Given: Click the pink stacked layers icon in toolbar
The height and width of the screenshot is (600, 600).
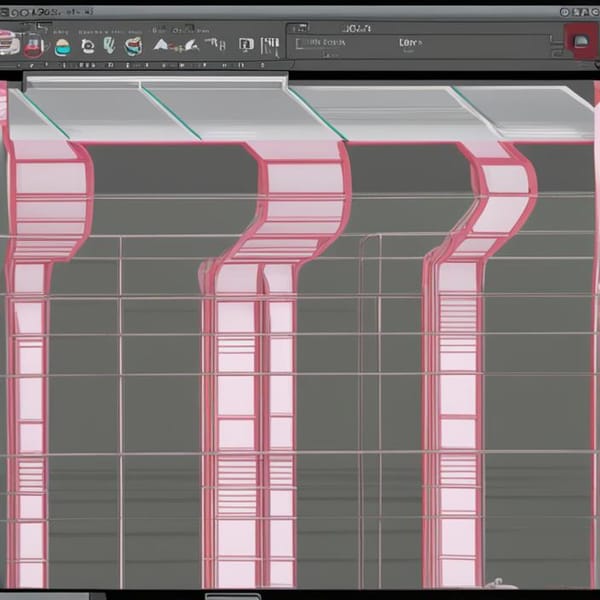Looking at the screenshot, I should [x=9, y=44].
